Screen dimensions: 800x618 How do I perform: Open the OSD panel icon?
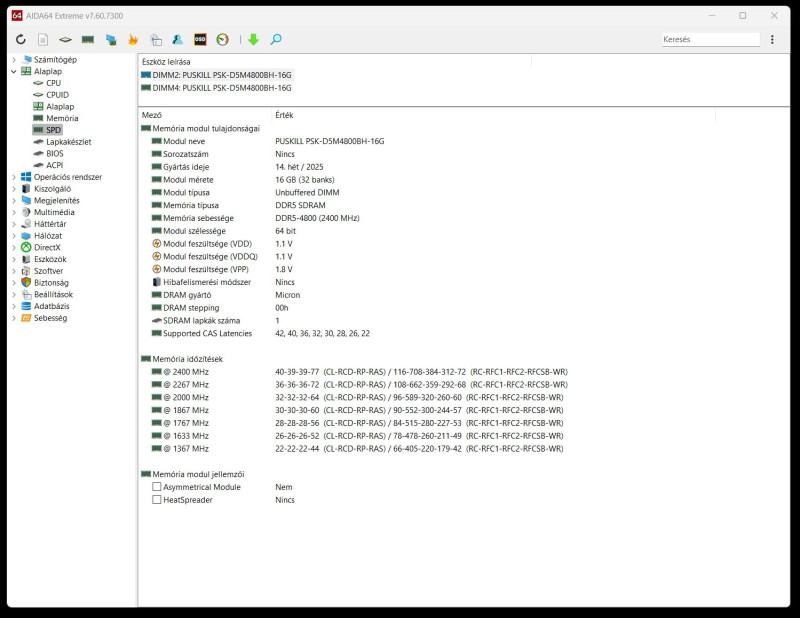(200, 39)
